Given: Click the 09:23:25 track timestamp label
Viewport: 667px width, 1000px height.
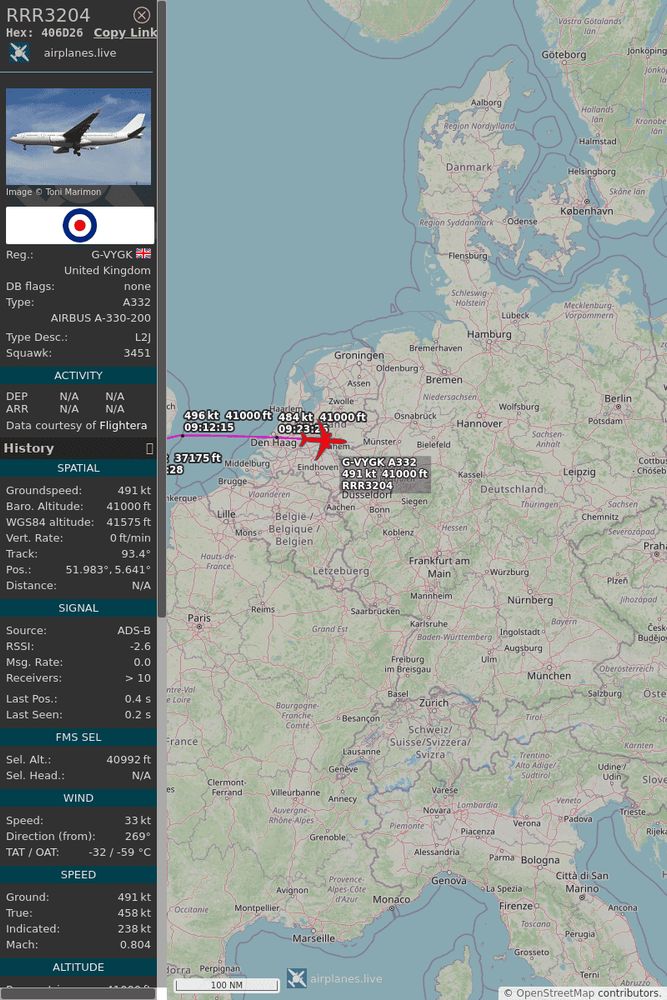Looking at the screenshot, I should 303,429.
